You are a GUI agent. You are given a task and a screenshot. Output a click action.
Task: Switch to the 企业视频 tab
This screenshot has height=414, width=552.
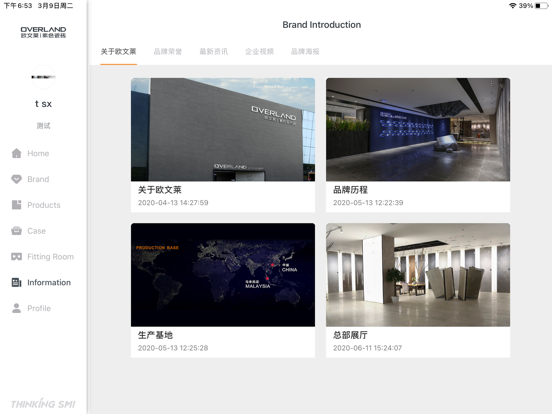point(259,52)
